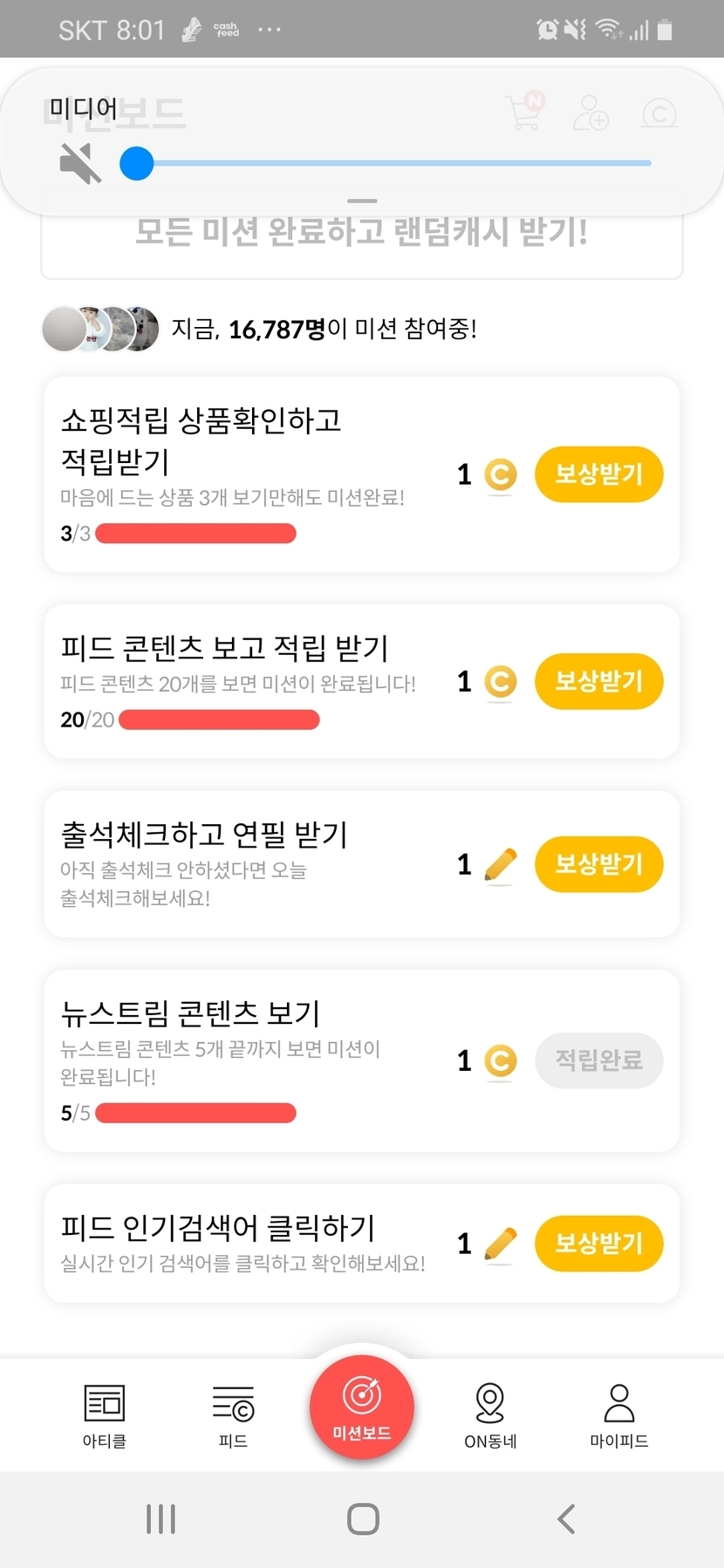Claim reward for 인기검색어 mission
This screenshot has width=724, height=1568.
coord(598,1244)
